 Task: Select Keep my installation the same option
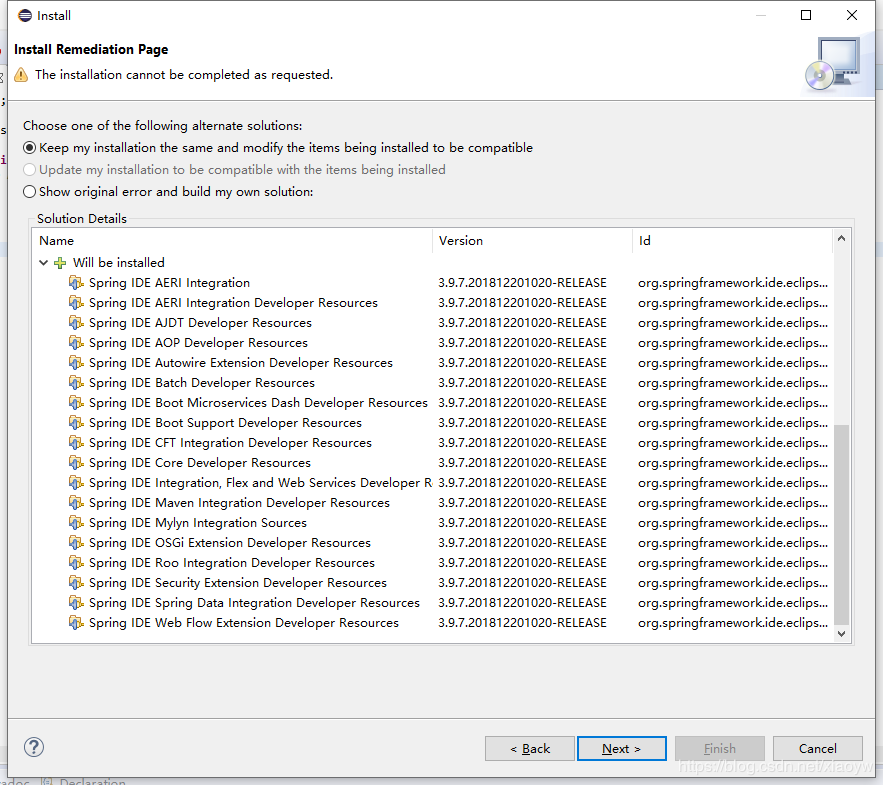30,148
